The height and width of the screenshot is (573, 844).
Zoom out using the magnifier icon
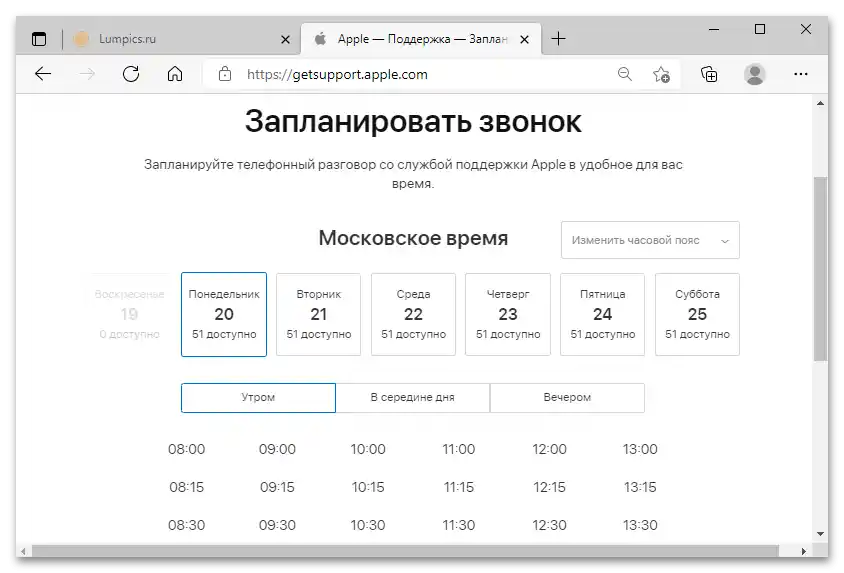(x=624, y=74)
